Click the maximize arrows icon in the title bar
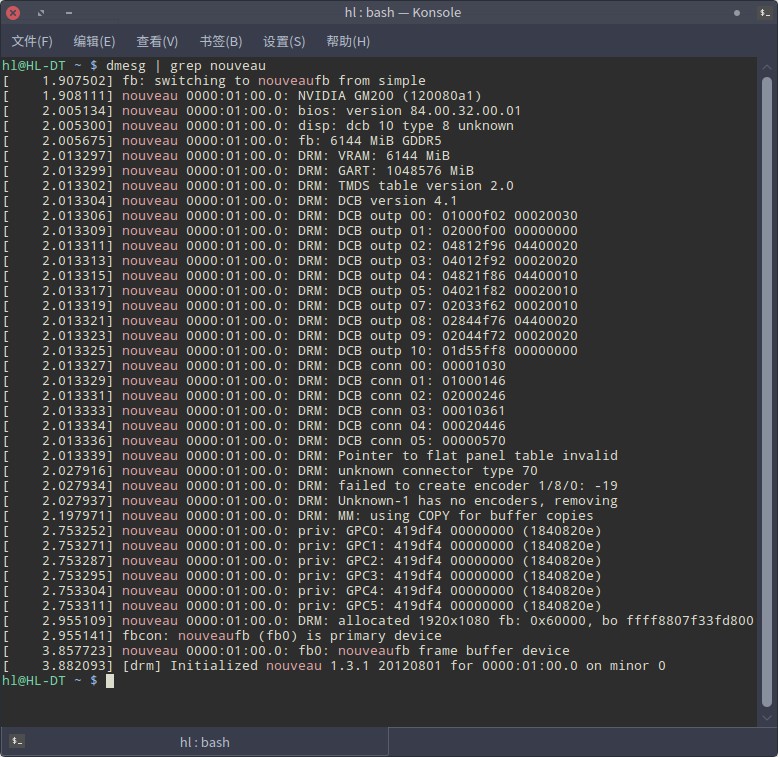This screenshot has width=778, height=757. click(41, 13)
